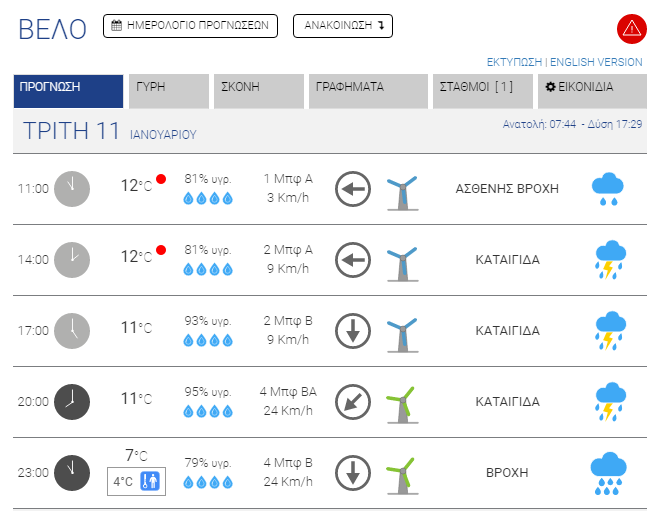Expand the ΑΝΑΚΟΙΝΩΣΗ announcement button
The image size is (655, 511).
point(342,26)
